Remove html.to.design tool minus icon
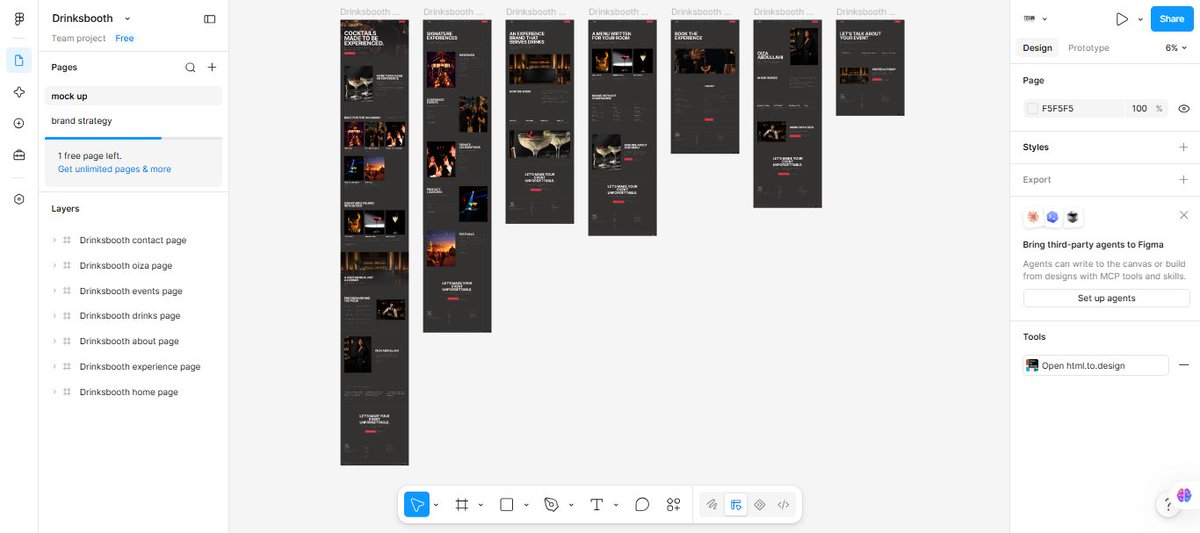 coord(1184,366)
